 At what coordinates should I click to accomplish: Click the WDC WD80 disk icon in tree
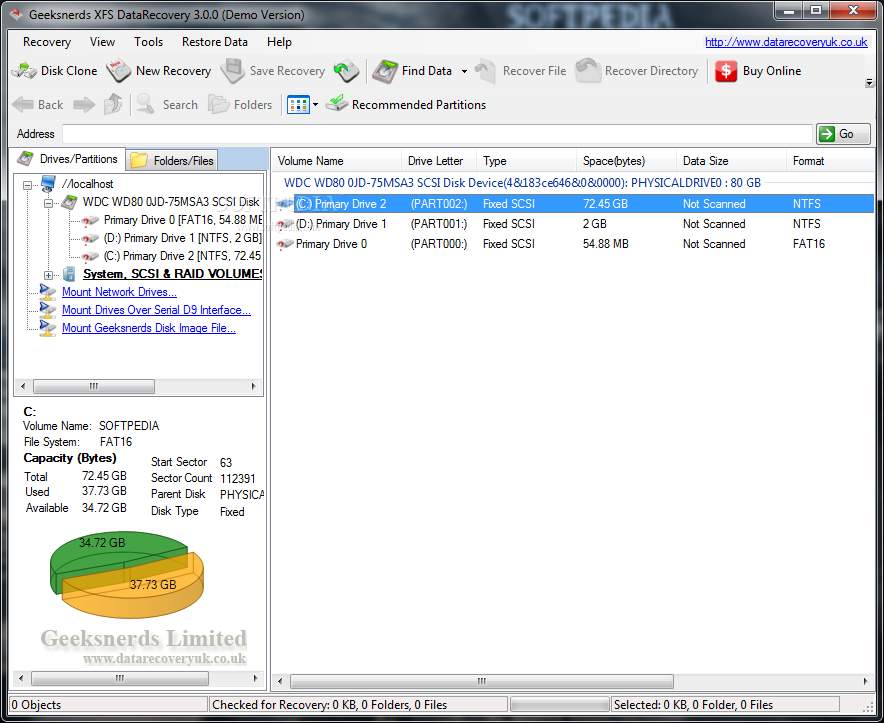[69, 202]
